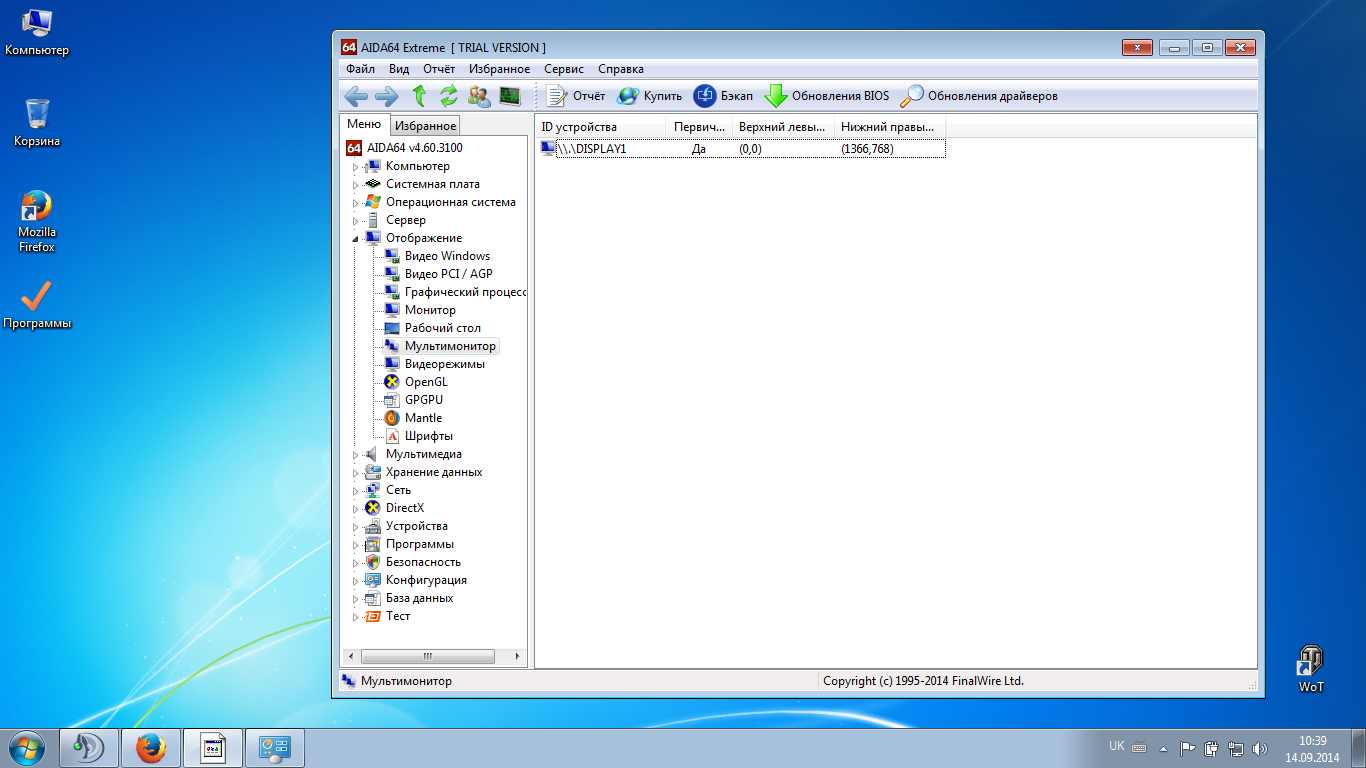Click the Тест tree icon
Viewport: 1366px width, 768px height.
373,616
